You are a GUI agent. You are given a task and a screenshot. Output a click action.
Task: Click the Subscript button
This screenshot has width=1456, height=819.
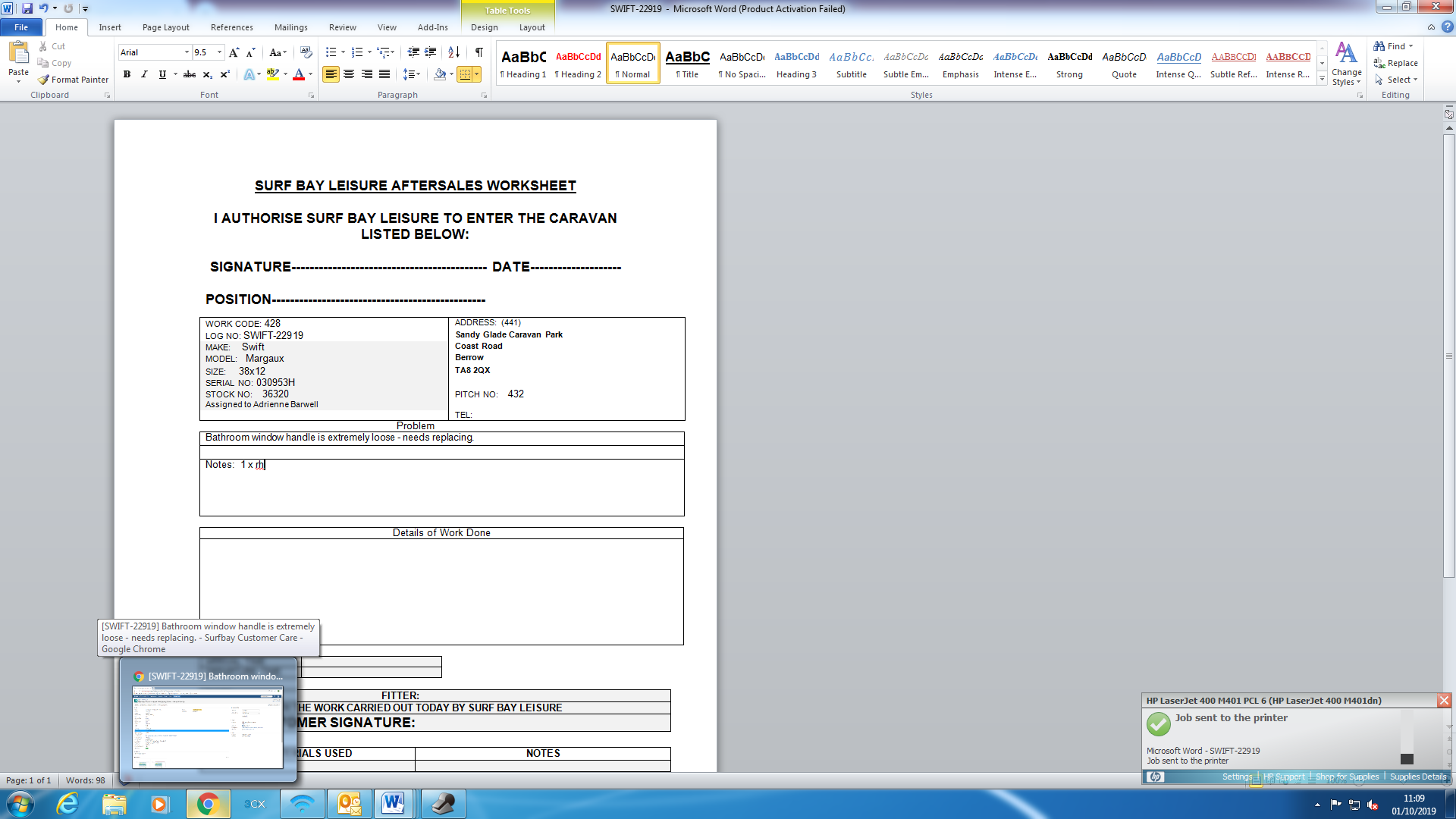(207, 74)
